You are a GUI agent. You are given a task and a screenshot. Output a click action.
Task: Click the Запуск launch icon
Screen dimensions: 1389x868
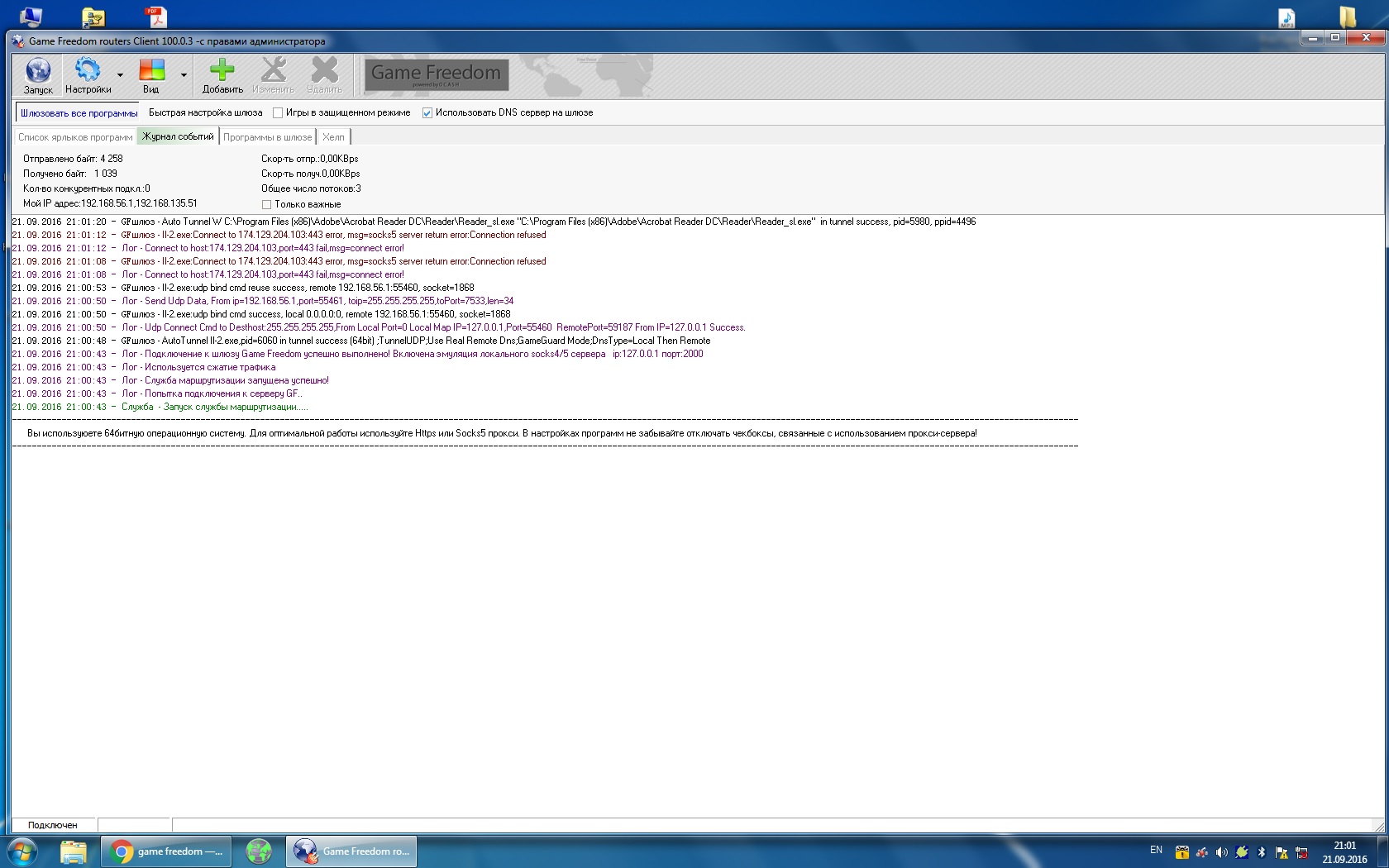[x=38, y=71]
